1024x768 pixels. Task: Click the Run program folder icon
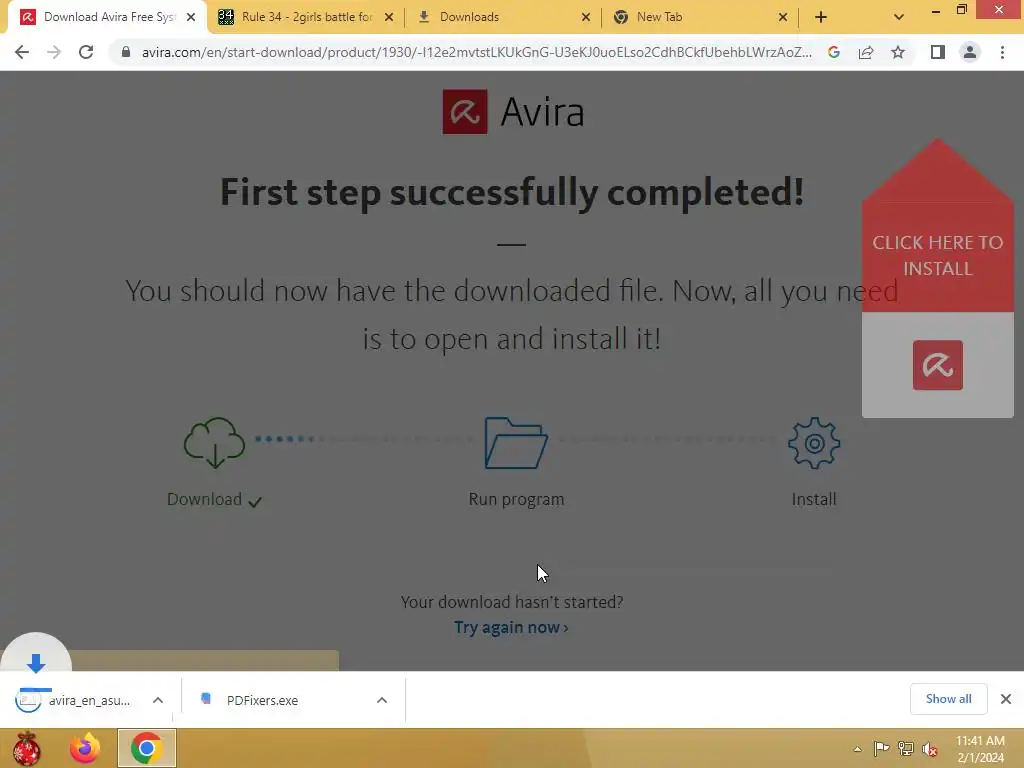(x=516, y=443)
